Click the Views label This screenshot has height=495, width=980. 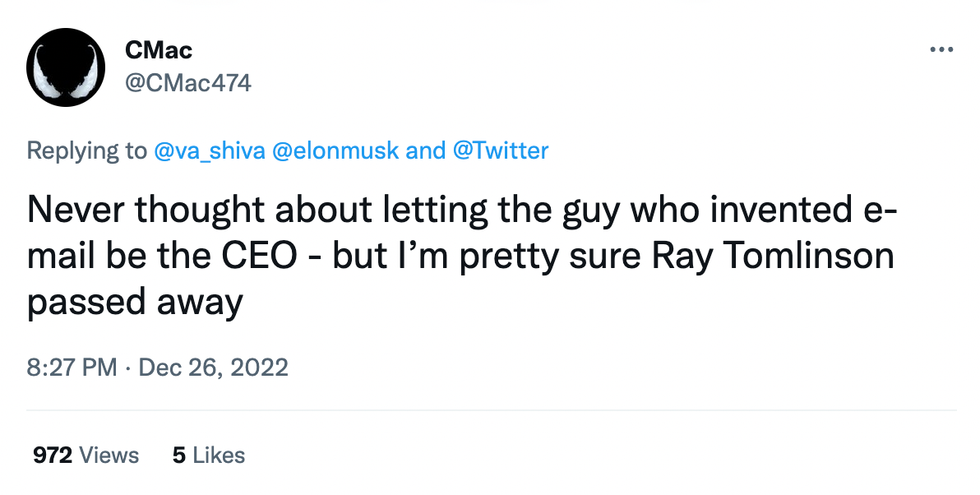(x=109, y=455)
